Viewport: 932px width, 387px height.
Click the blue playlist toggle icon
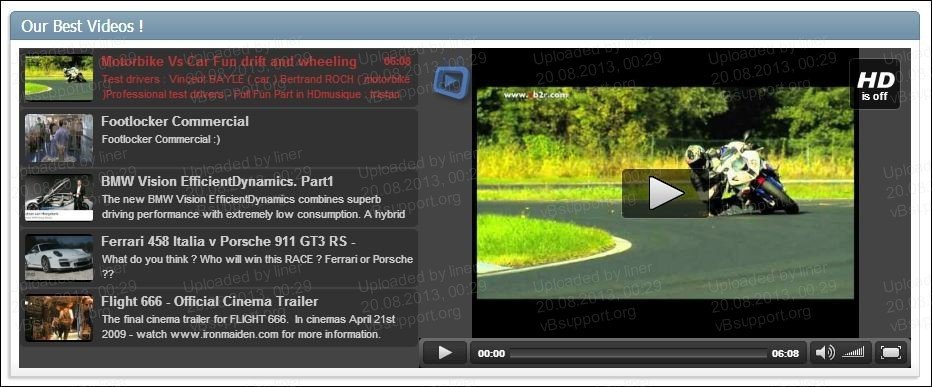click(451, 82)
